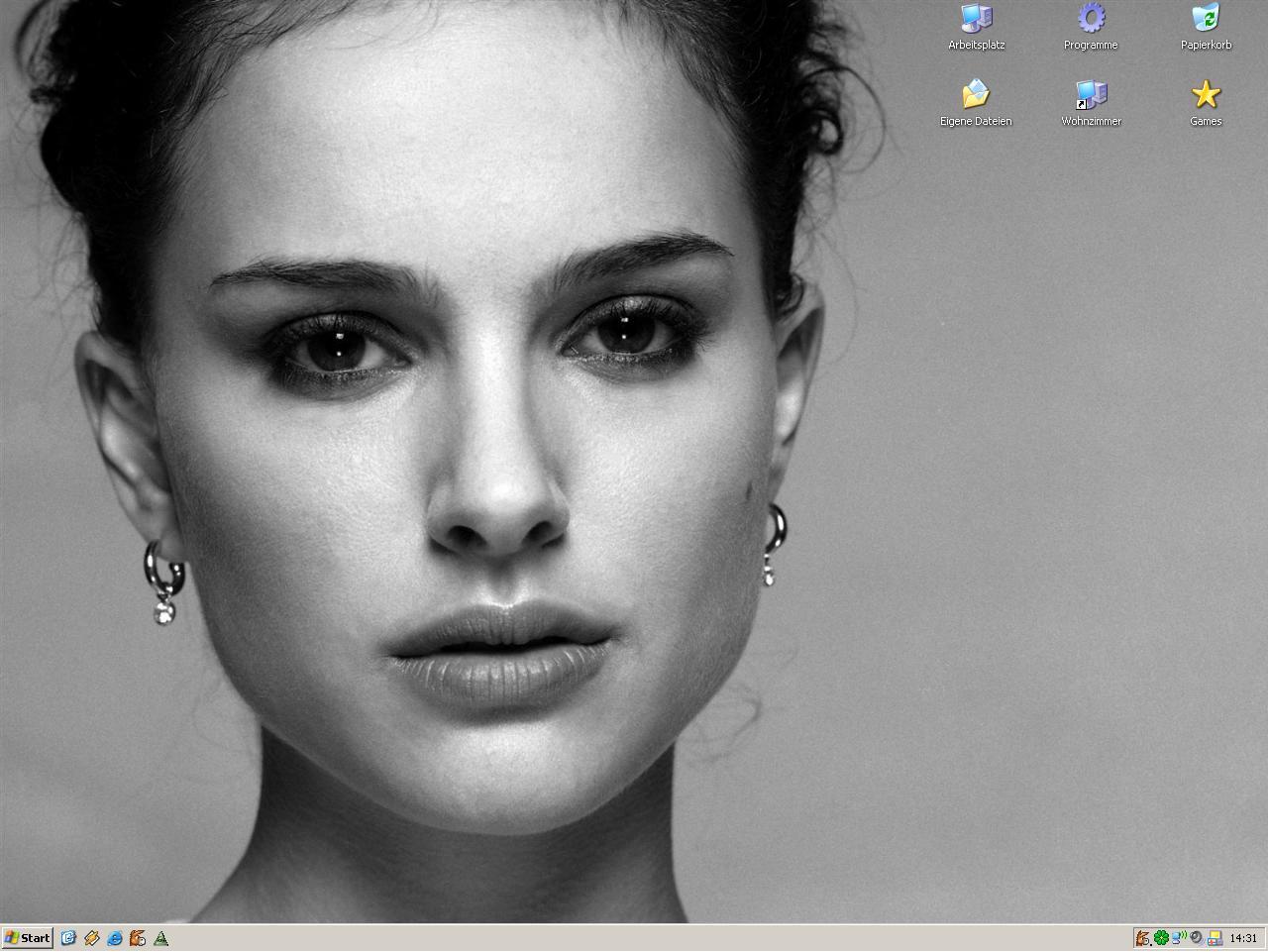
Task: Click the speaker volume tray icon
Action: [x=1197, y=938]
